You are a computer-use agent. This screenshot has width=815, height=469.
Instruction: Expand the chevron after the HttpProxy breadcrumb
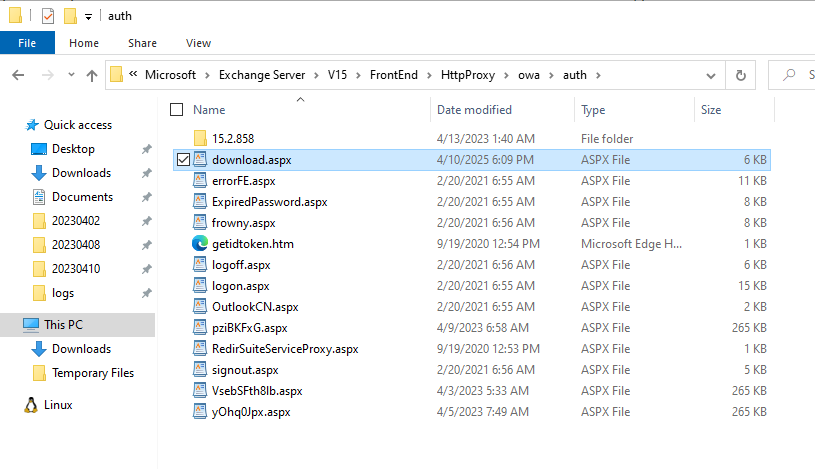click(507, 75)
